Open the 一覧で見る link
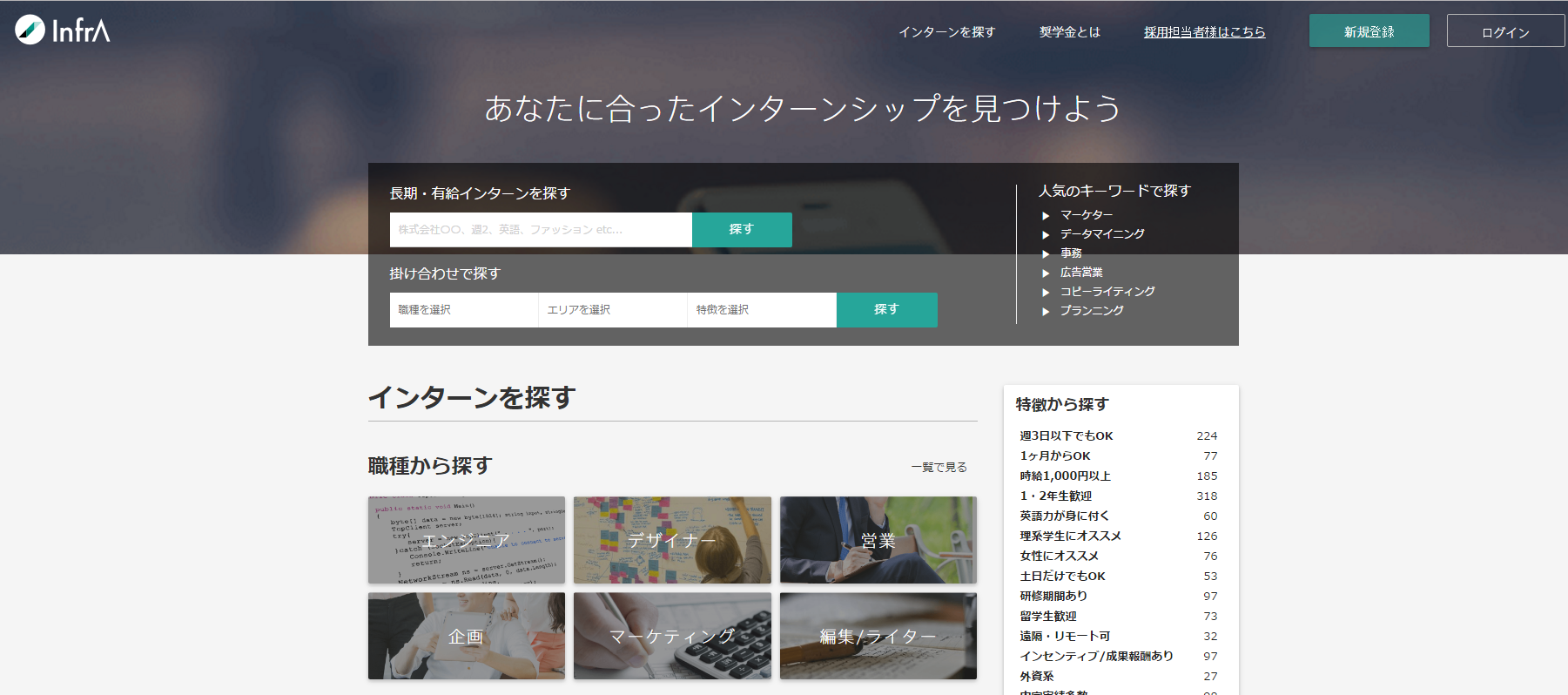 click(939, 468)
